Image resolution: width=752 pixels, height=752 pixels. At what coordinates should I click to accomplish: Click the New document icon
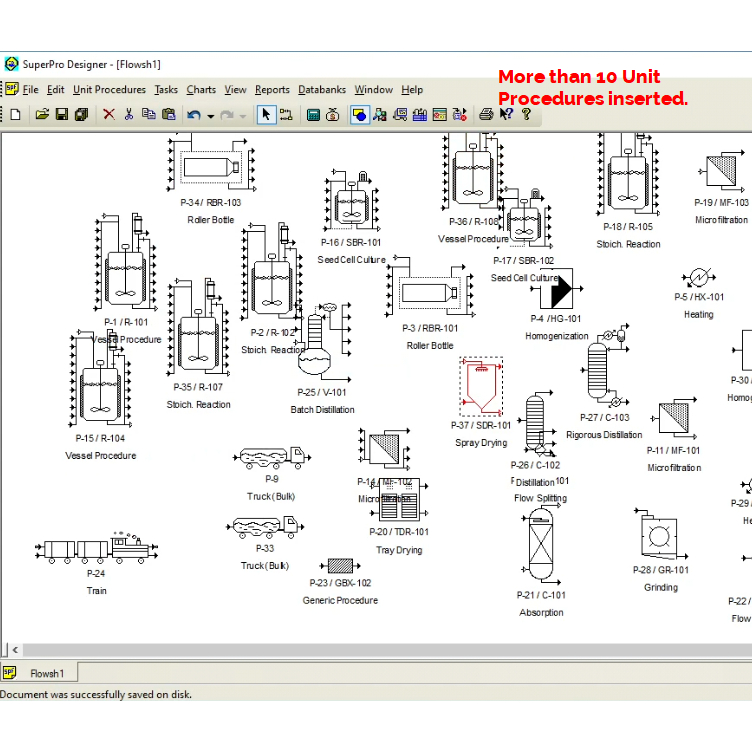(x=14, y=115)
